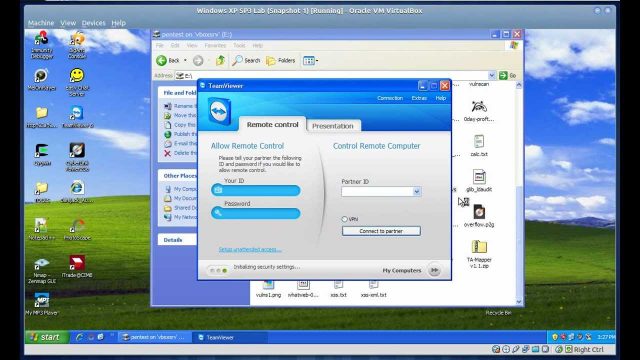Click the Connect to partner button
Screen dimensions: 640x360
[381, 231]
